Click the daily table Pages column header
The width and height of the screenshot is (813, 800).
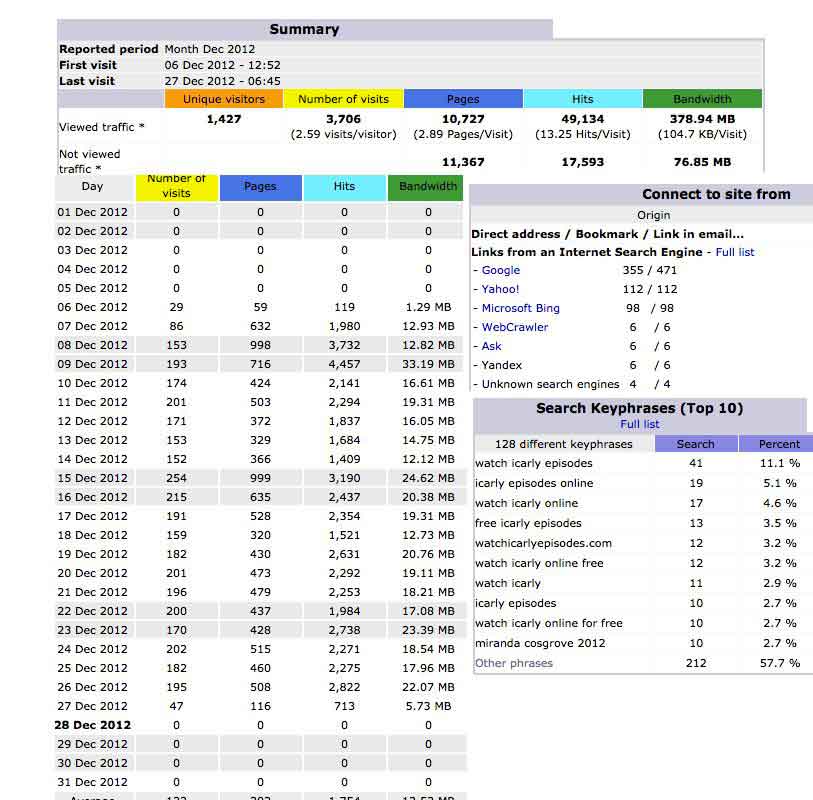pos(260,187)
